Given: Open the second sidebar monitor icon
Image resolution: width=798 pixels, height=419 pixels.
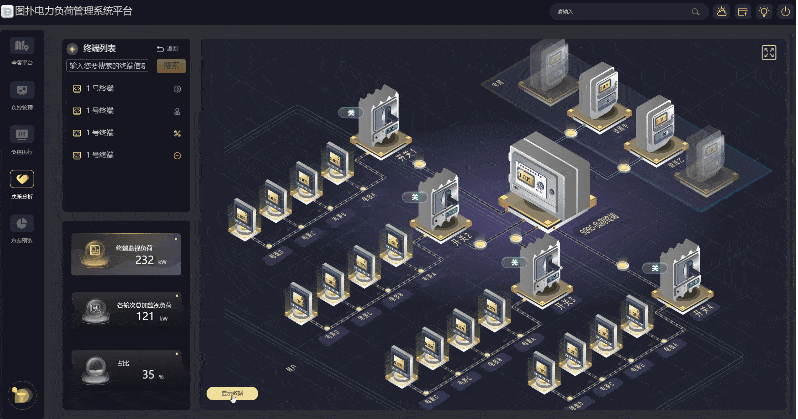Looking at the screenshot, I should pyautogui.click(x=22, y=90).
